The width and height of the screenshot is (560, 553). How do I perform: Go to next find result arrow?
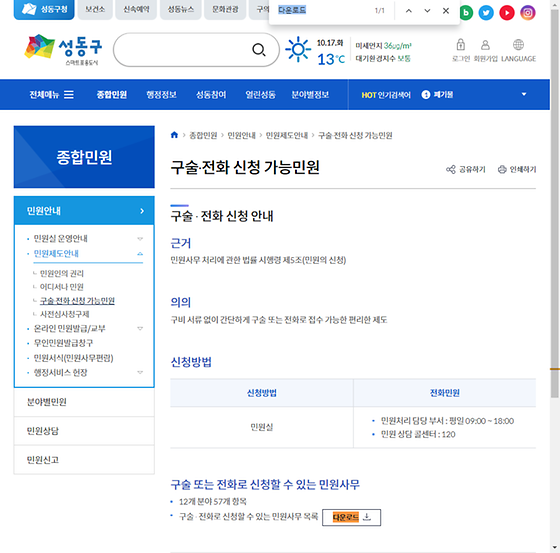[427, 11]
